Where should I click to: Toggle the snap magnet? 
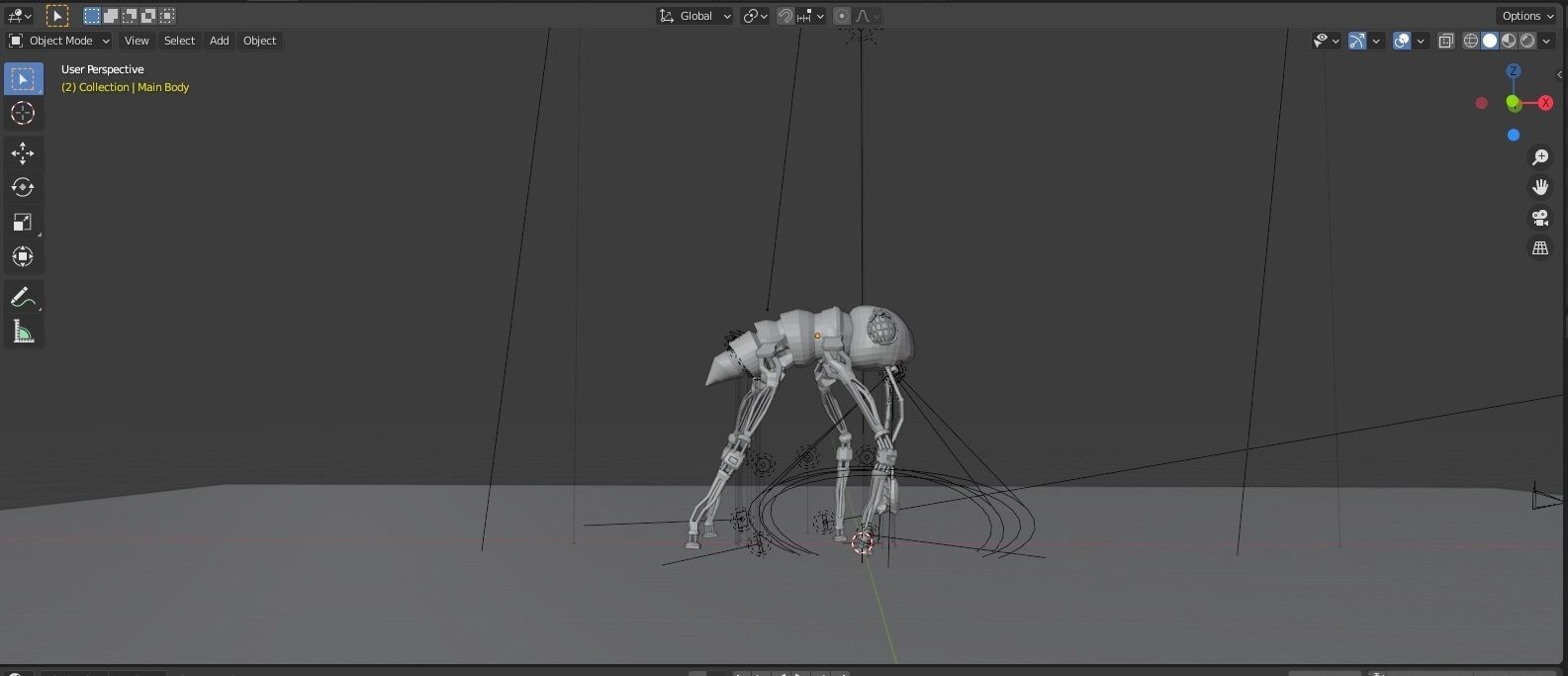point(785,16)
